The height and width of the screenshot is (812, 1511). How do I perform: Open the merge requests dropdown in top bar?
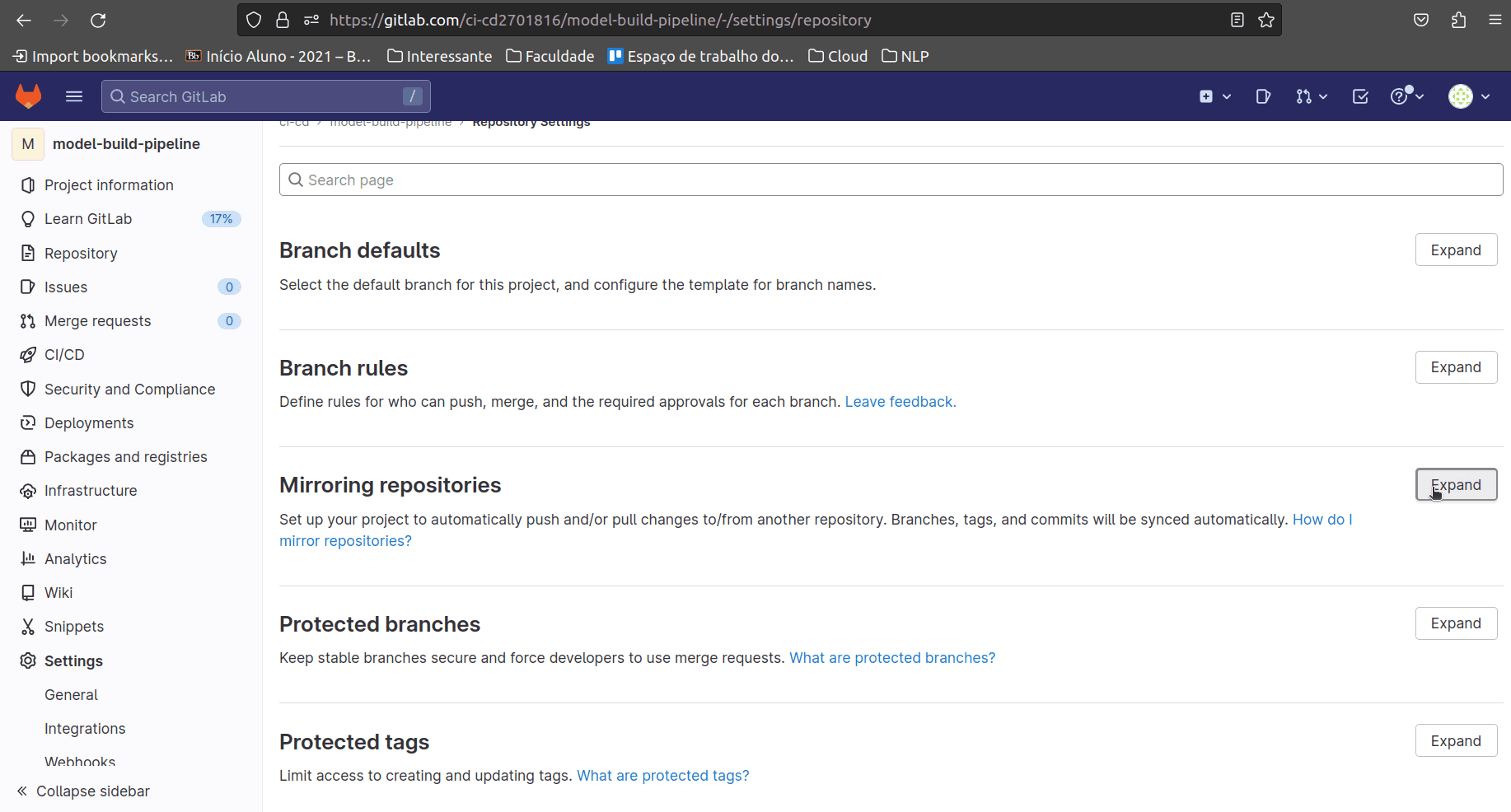(x=1311, y=96)
